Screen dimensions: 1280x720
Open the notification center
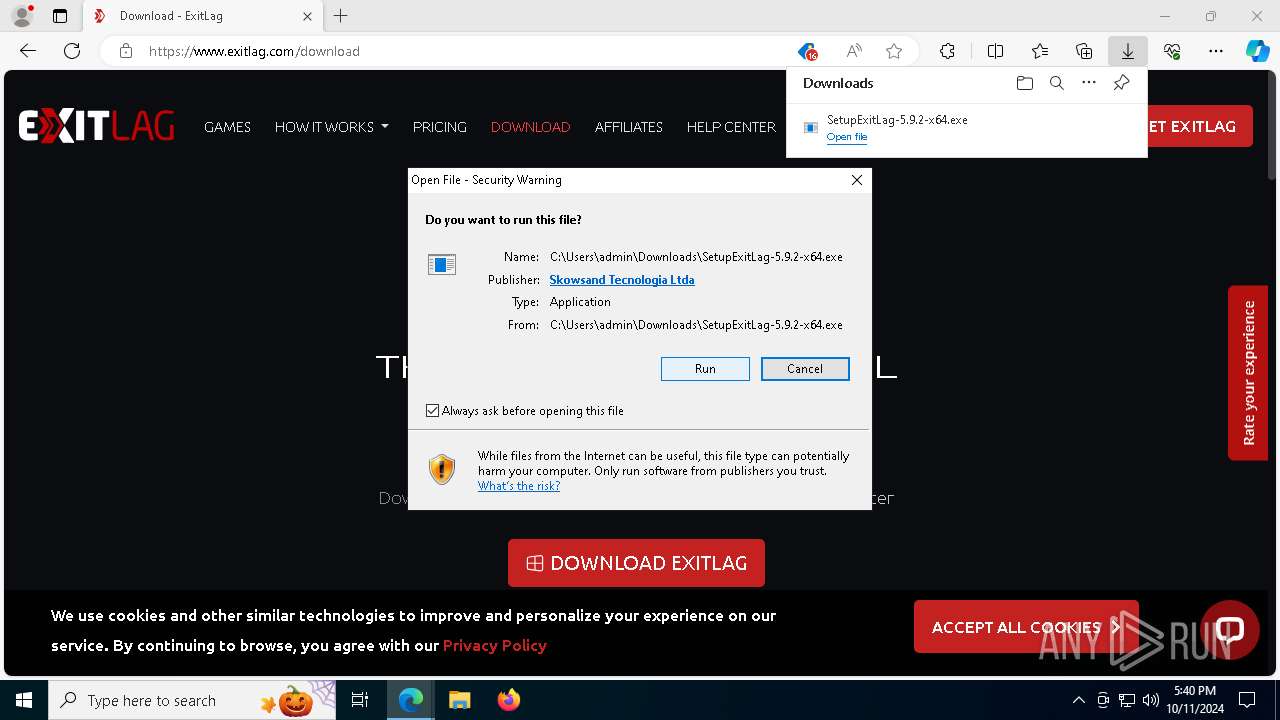[x=1247, y=700]
